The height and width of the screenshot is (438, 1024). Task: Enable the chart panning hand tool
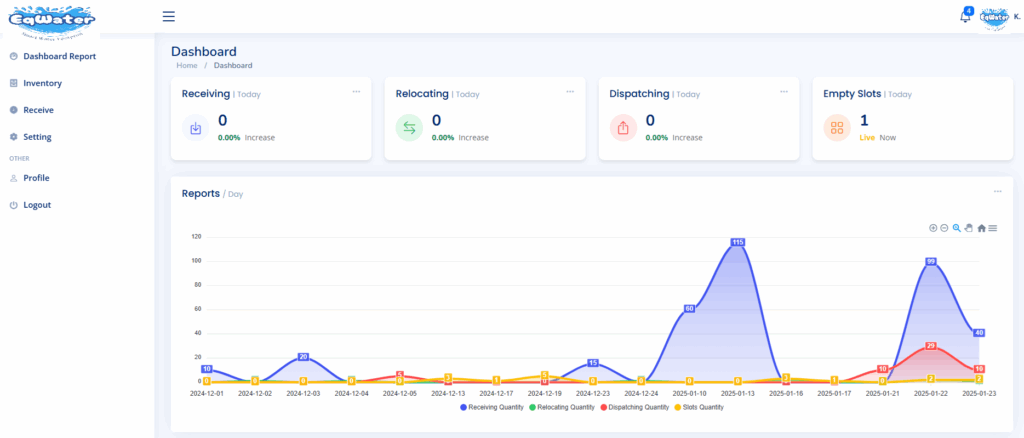968,228
